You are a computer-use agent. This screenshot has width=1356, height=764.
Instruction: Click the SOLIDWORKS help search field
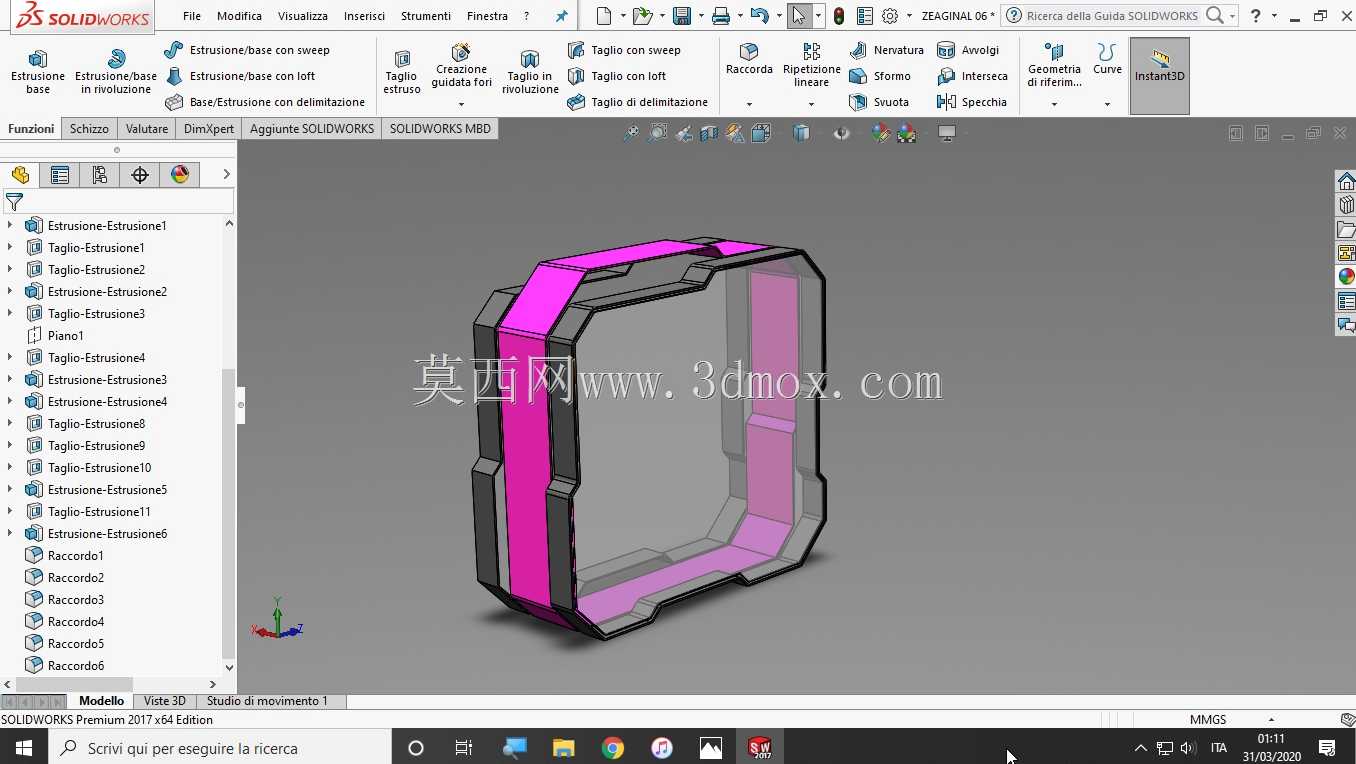pyautogui.click(x=1113, y=16)
